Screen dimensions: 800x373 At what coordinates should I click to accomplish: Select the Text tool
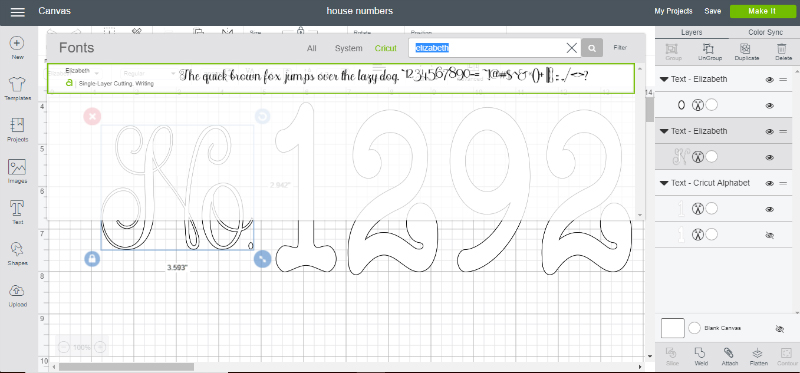tap(17, 213)
